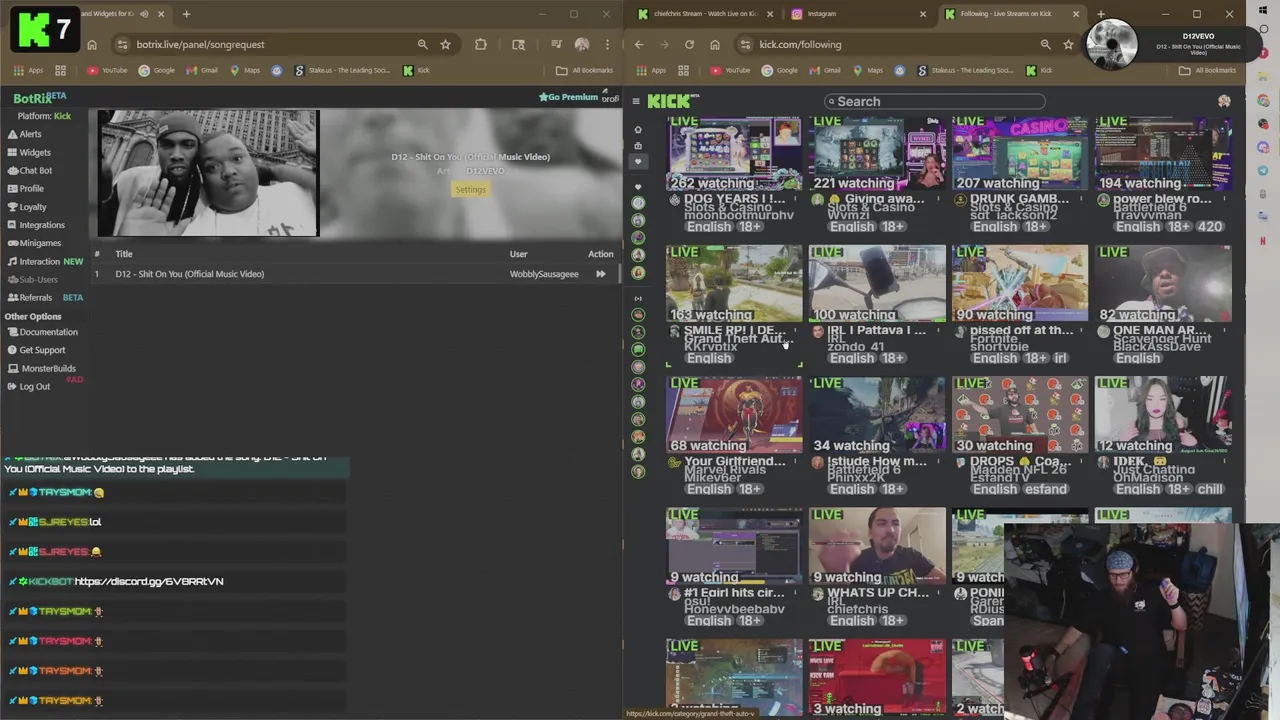Open Alerts in BotRix sidebar
Viewport: 1280px width, 720px height.
[24, 134]
